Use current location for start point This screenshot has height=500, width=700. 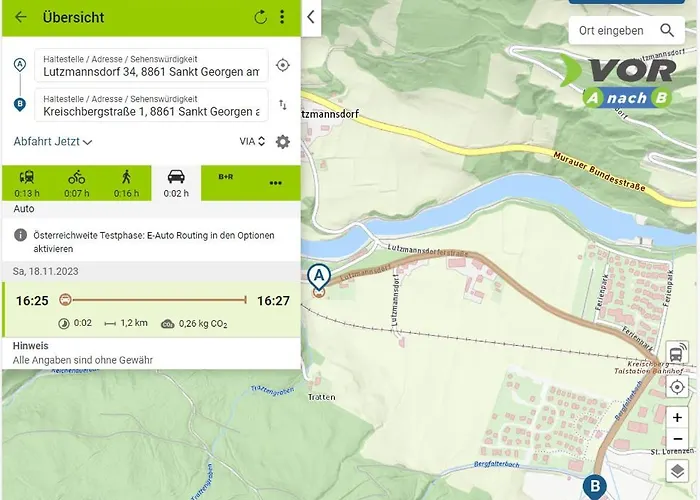coord(283,65)
